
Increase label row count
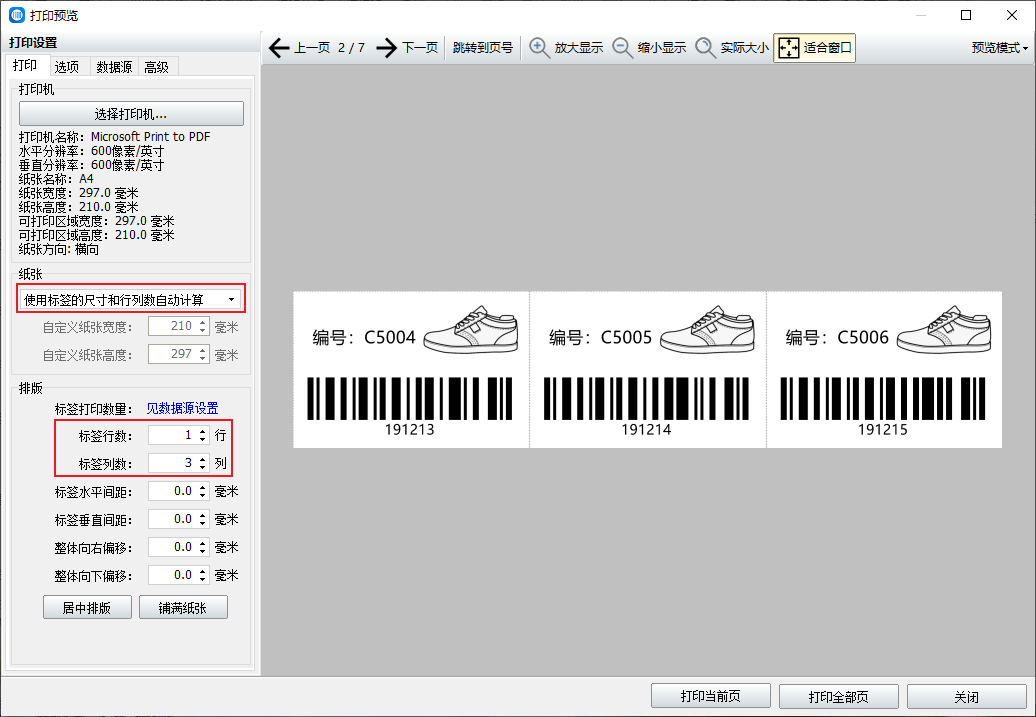(x=203, y=431)
